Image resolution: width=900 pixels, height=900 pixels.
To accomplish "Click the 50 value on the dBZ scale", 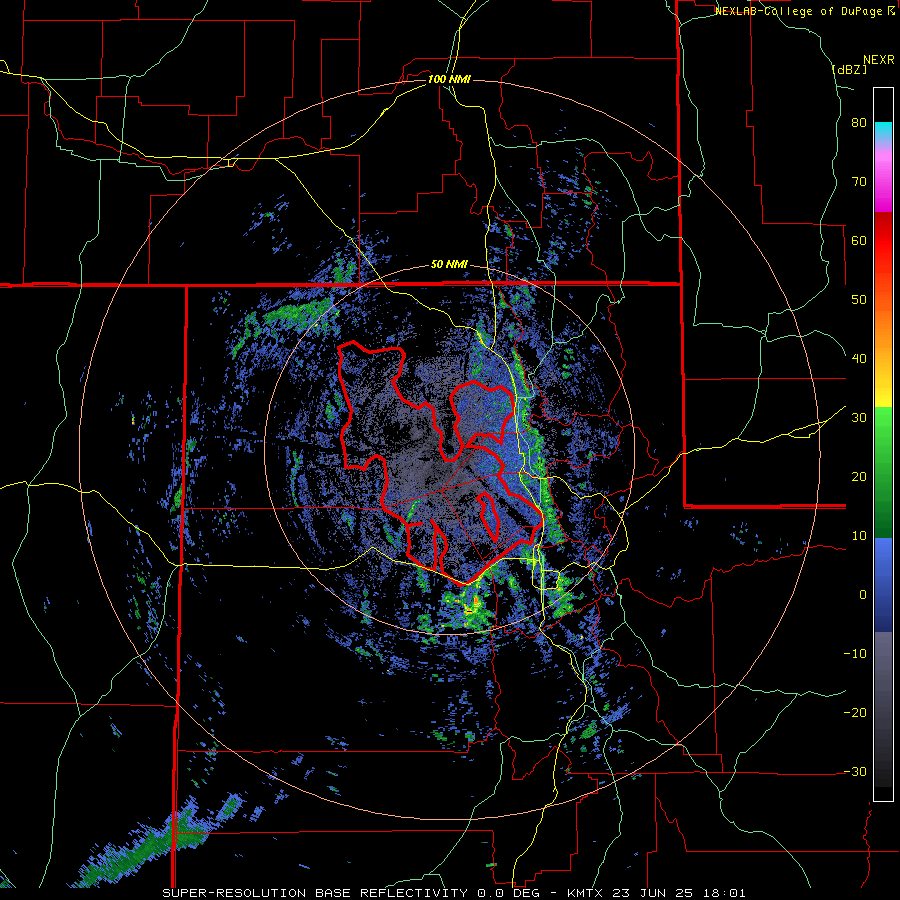I will pyautogui.click(x=859, y=300).
